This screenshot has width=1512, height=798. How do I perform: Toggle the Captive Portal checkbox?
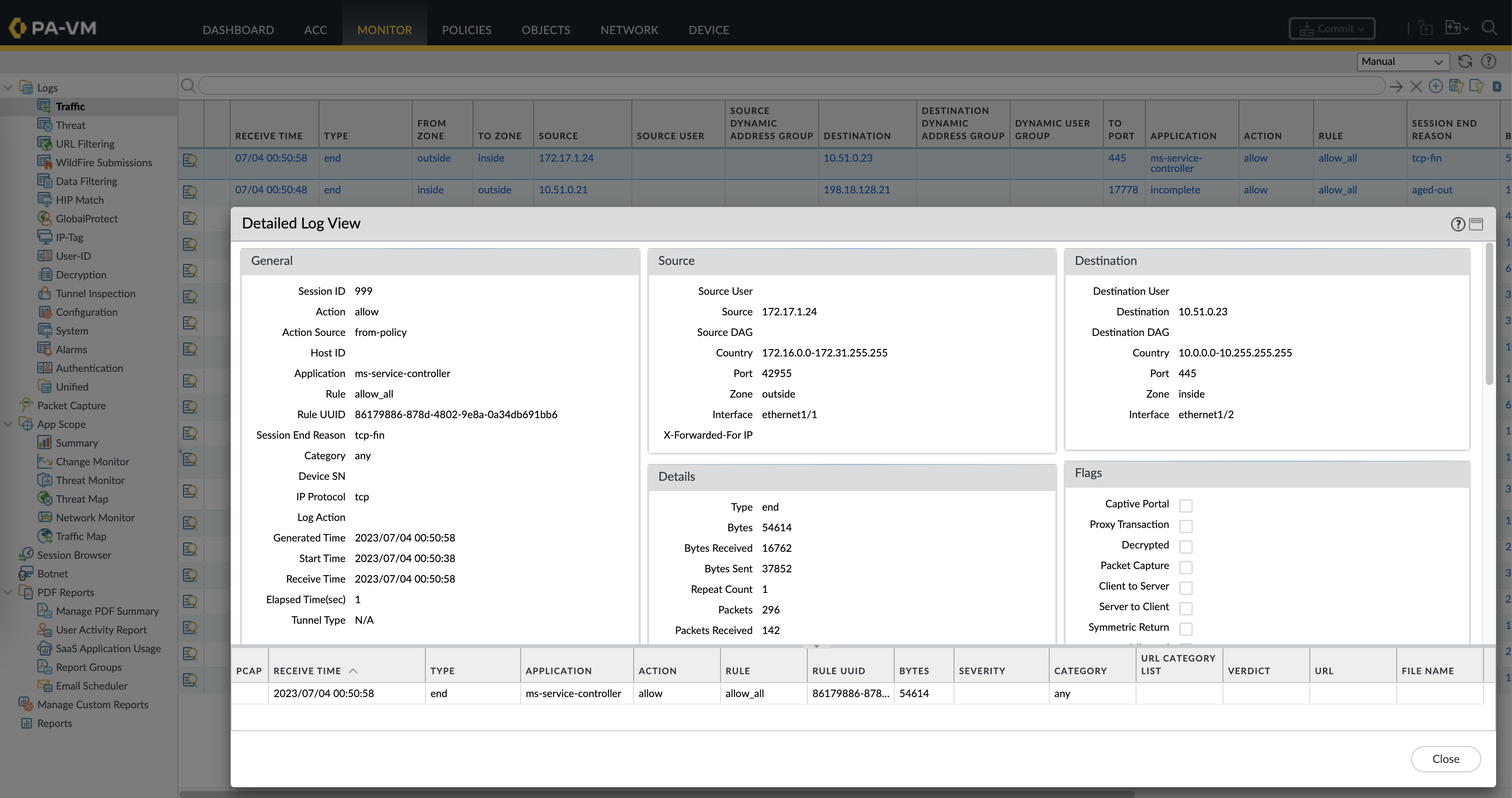click(1186, 506)
